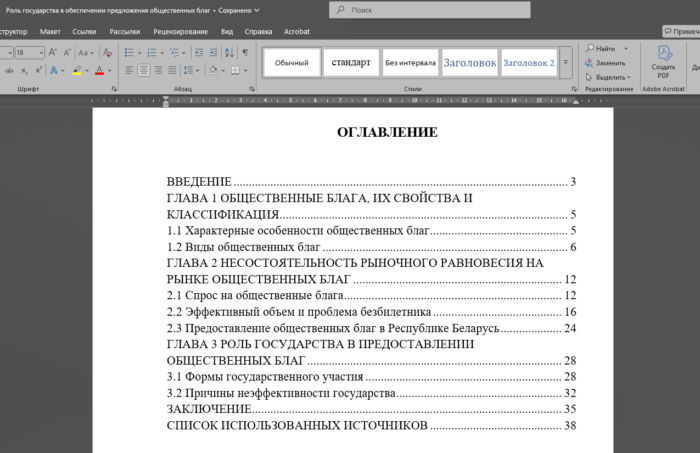Image resolution: width=700 pixels, height=453 pixels.
Task: Open Paragraph dialog launcher
Action: click(252, 89)
